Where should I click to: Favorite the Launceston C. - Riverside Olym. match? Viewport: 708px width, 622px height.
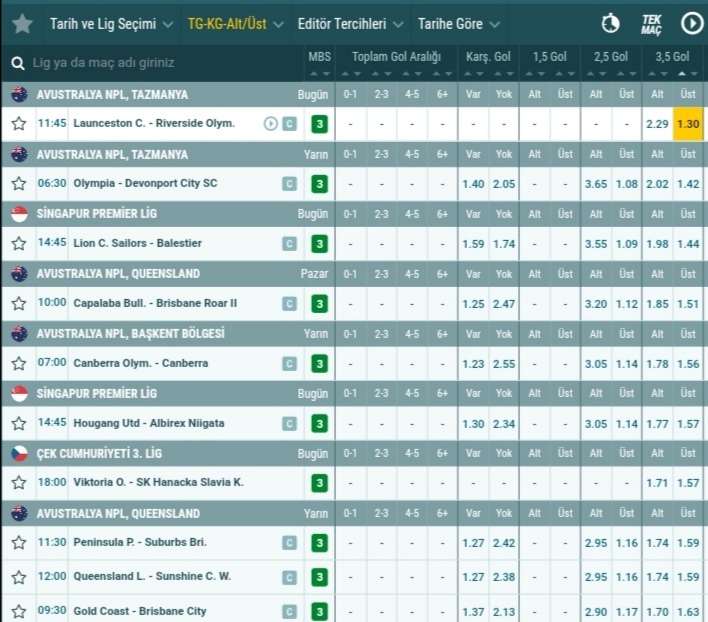[x=19, y=123]
